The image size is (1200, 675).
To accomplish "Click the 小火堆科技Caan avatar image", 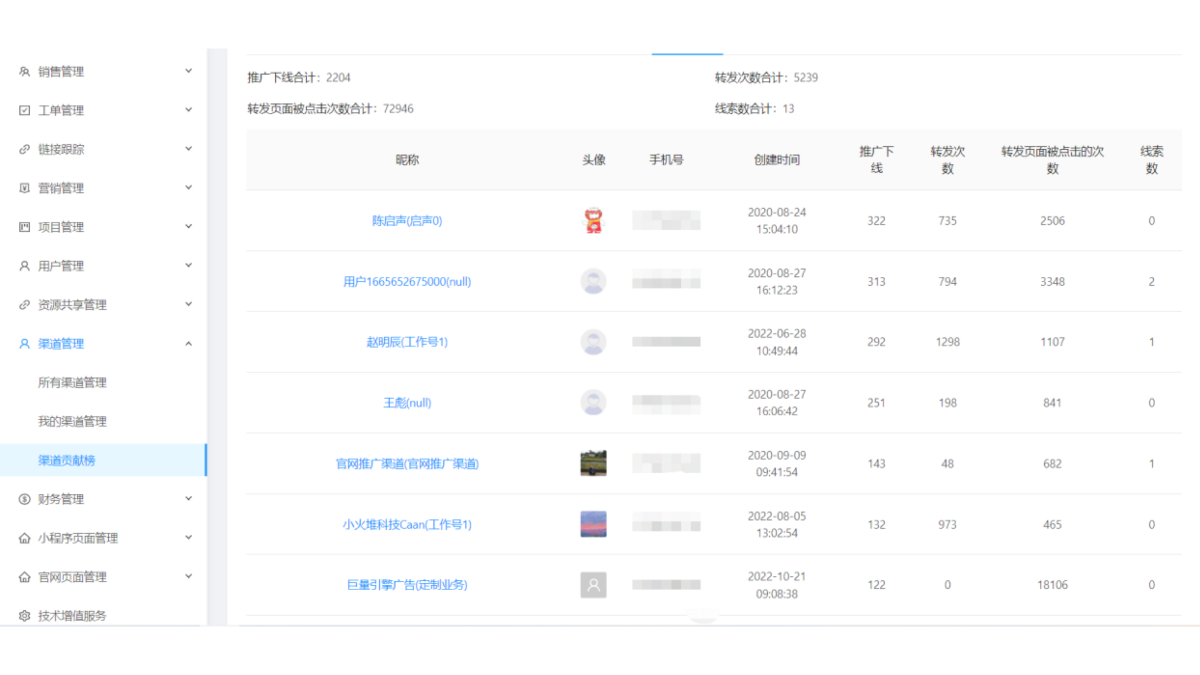I will [x=593, y=524].
